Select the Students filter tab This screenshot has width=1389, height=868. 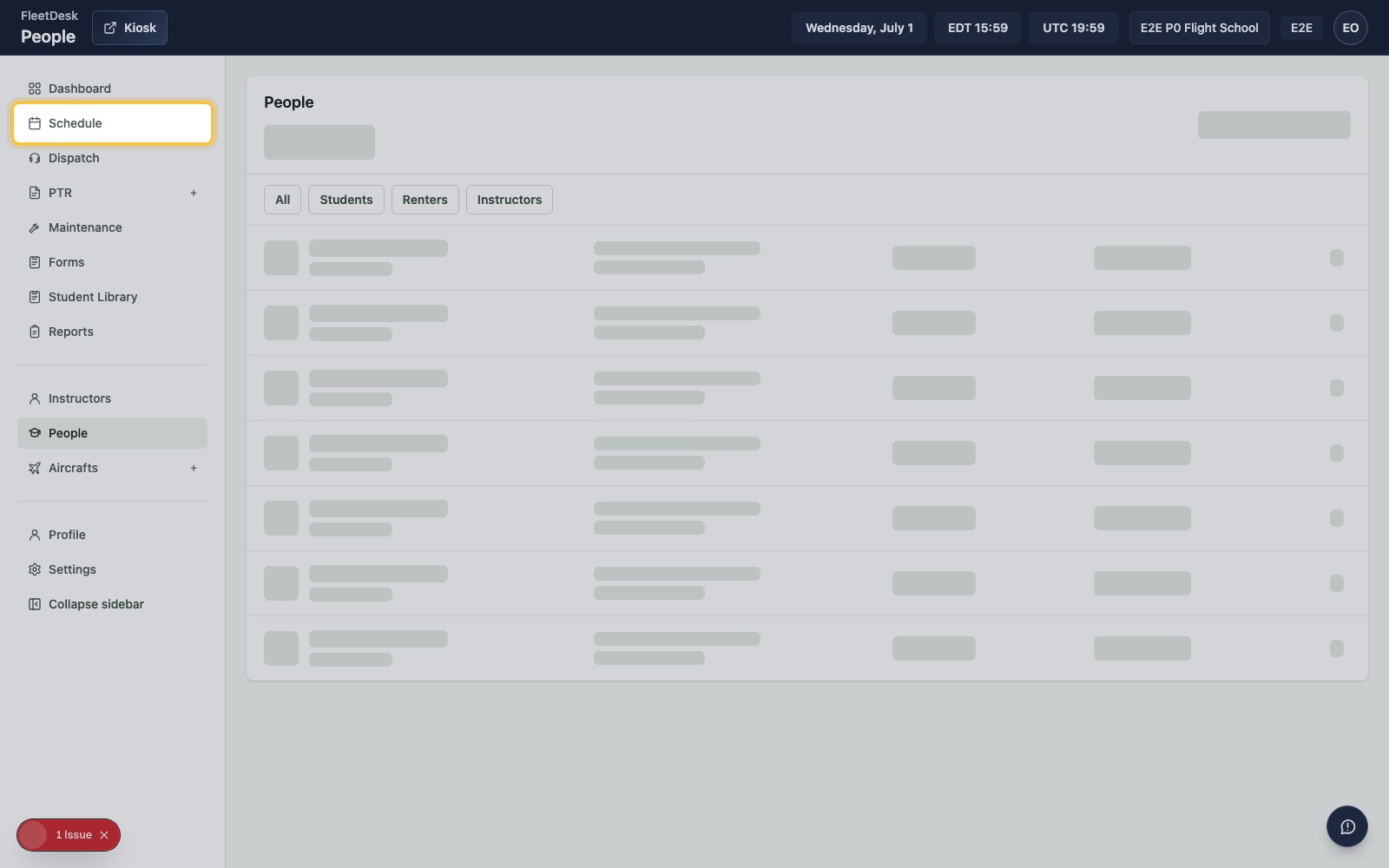(x=346, y=200)
